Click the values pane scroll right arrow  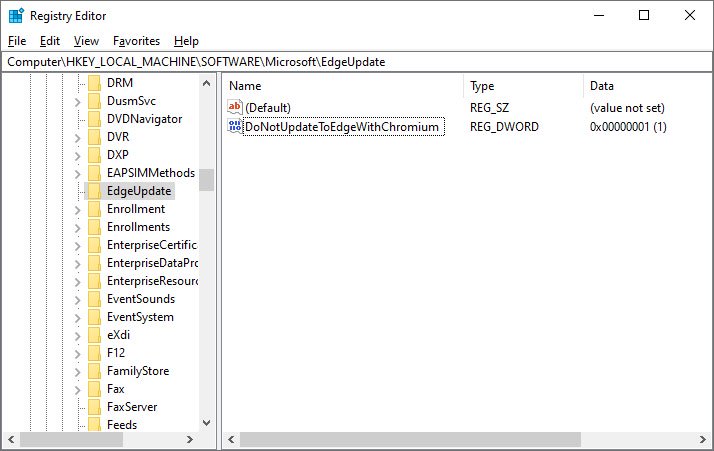click(x=703, y=440)
